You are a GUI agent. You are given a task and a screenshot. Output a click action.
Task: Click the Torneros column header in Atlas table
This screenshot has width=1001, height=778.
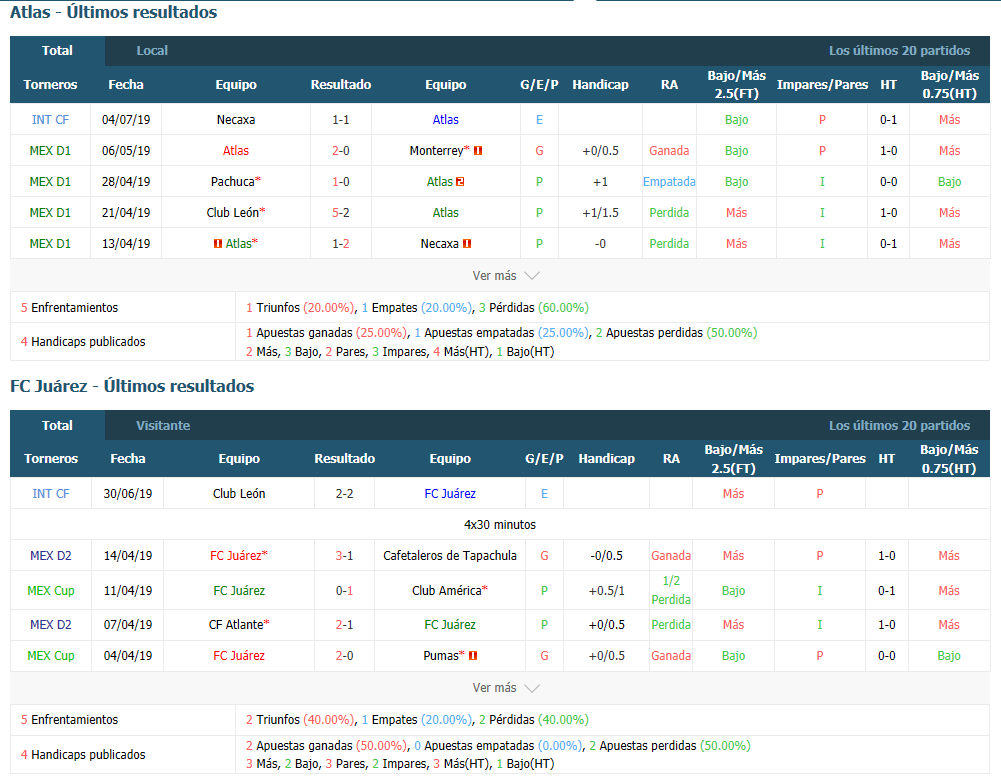pos(50,85)
